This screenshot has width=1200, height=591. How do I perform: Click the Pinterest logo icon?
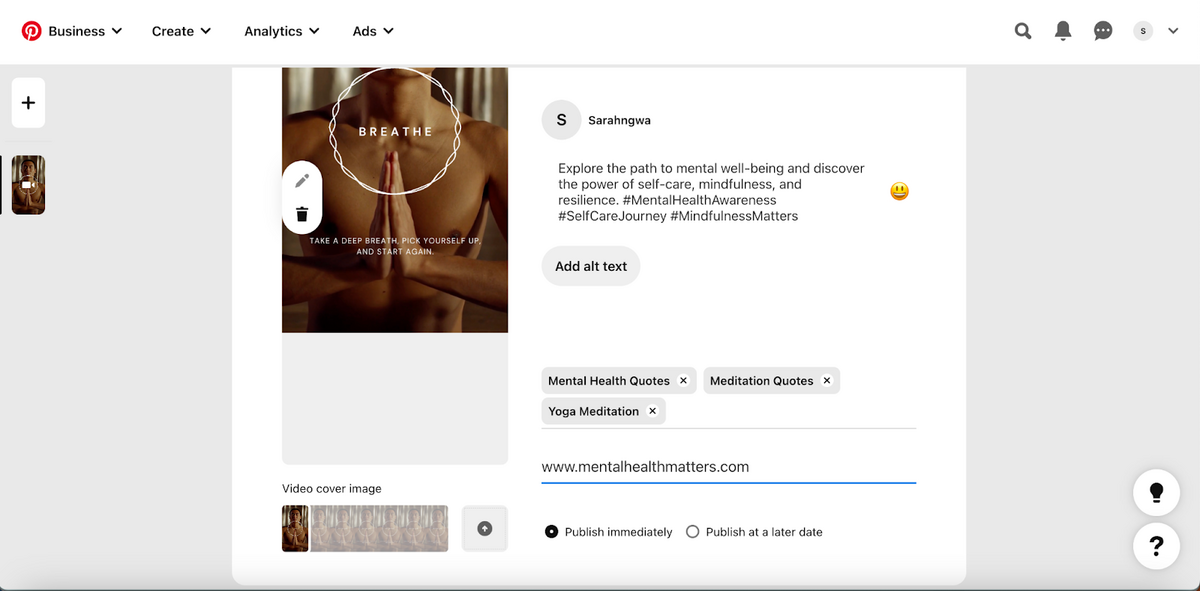(x=32, y=30)
